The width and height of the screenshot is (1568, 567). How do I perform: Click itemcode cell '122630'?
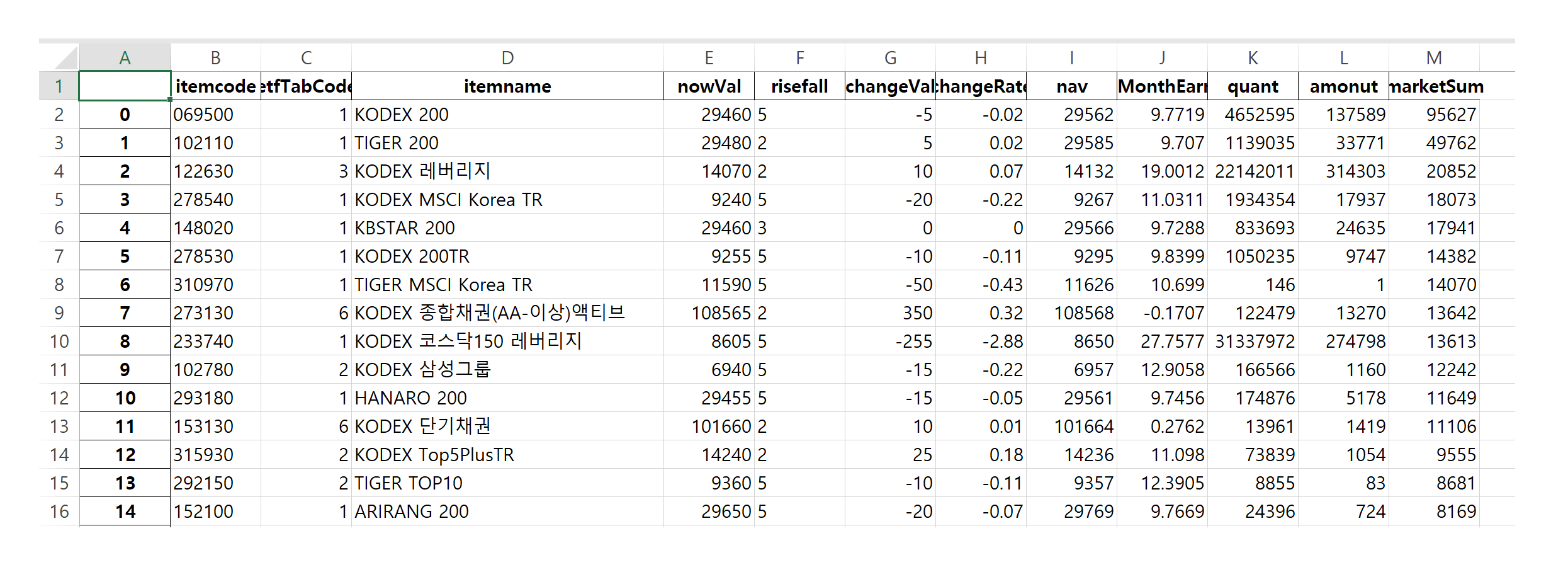(215, 171)
